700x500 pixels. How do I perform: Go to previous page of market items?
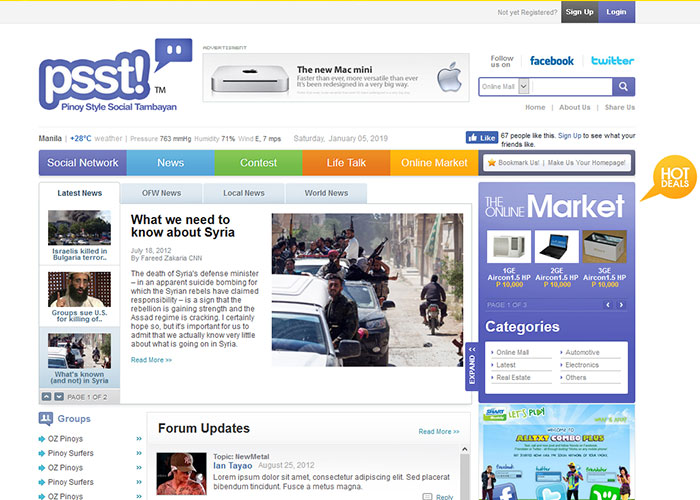606,304
